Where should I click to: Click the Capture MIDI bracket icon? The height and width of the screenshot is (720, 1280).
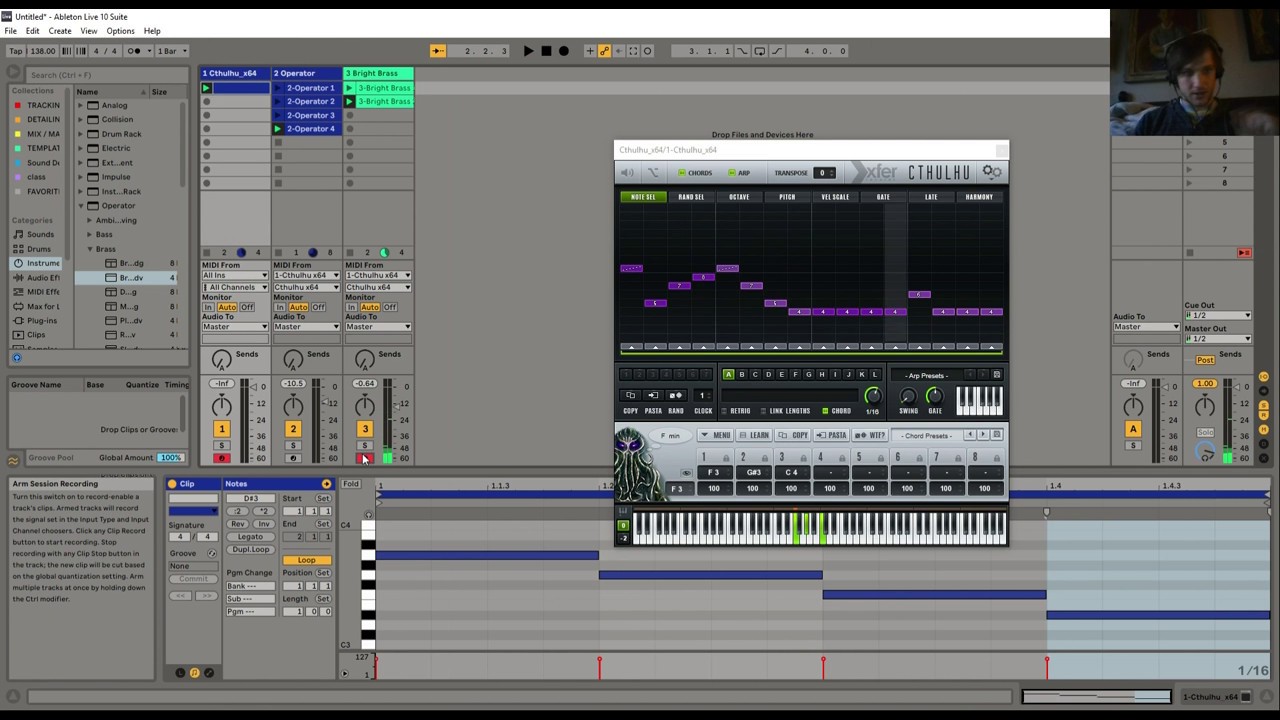633,51
